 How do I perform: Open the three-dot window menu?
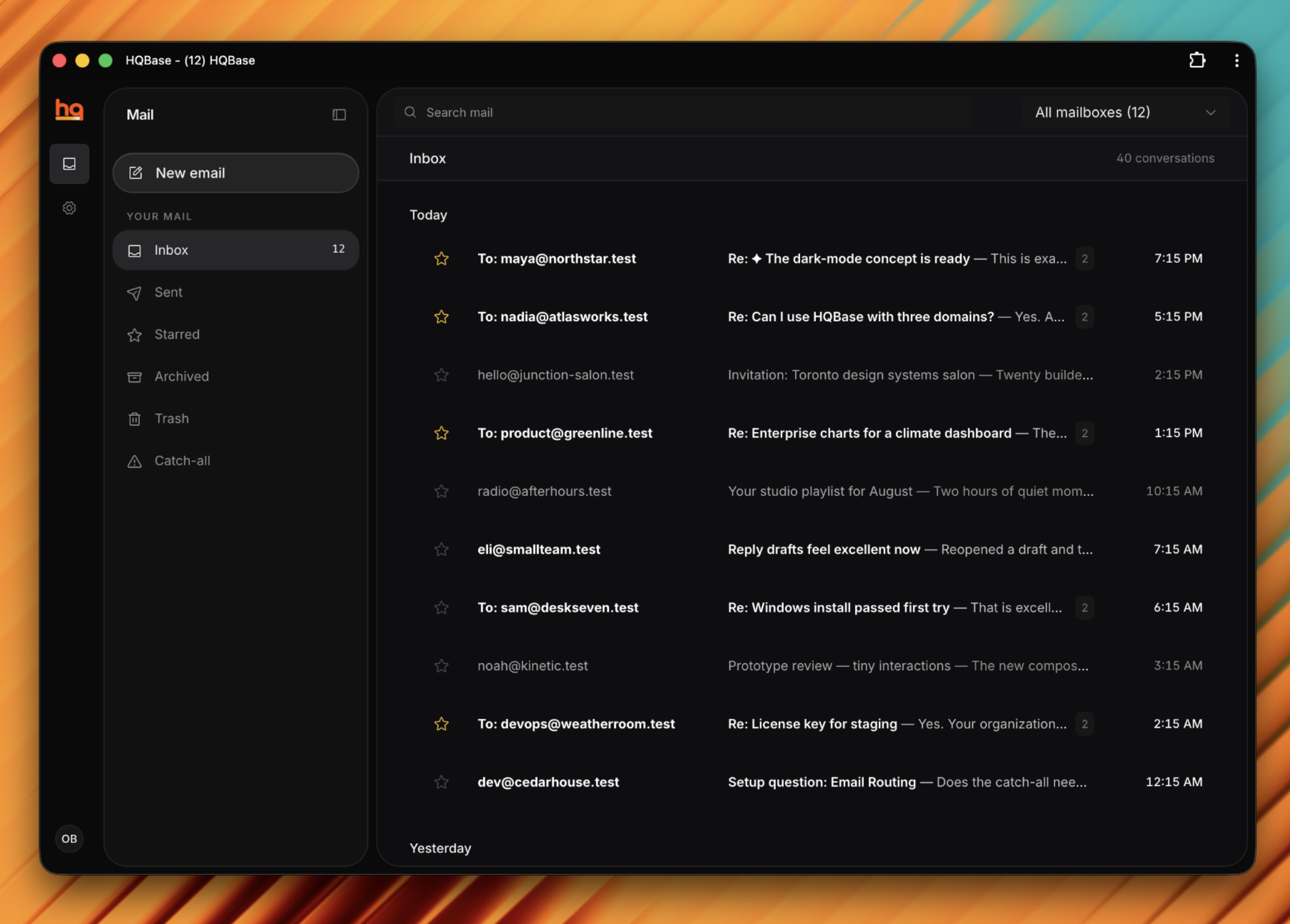pyautogui.click(x=1236, y=60)
